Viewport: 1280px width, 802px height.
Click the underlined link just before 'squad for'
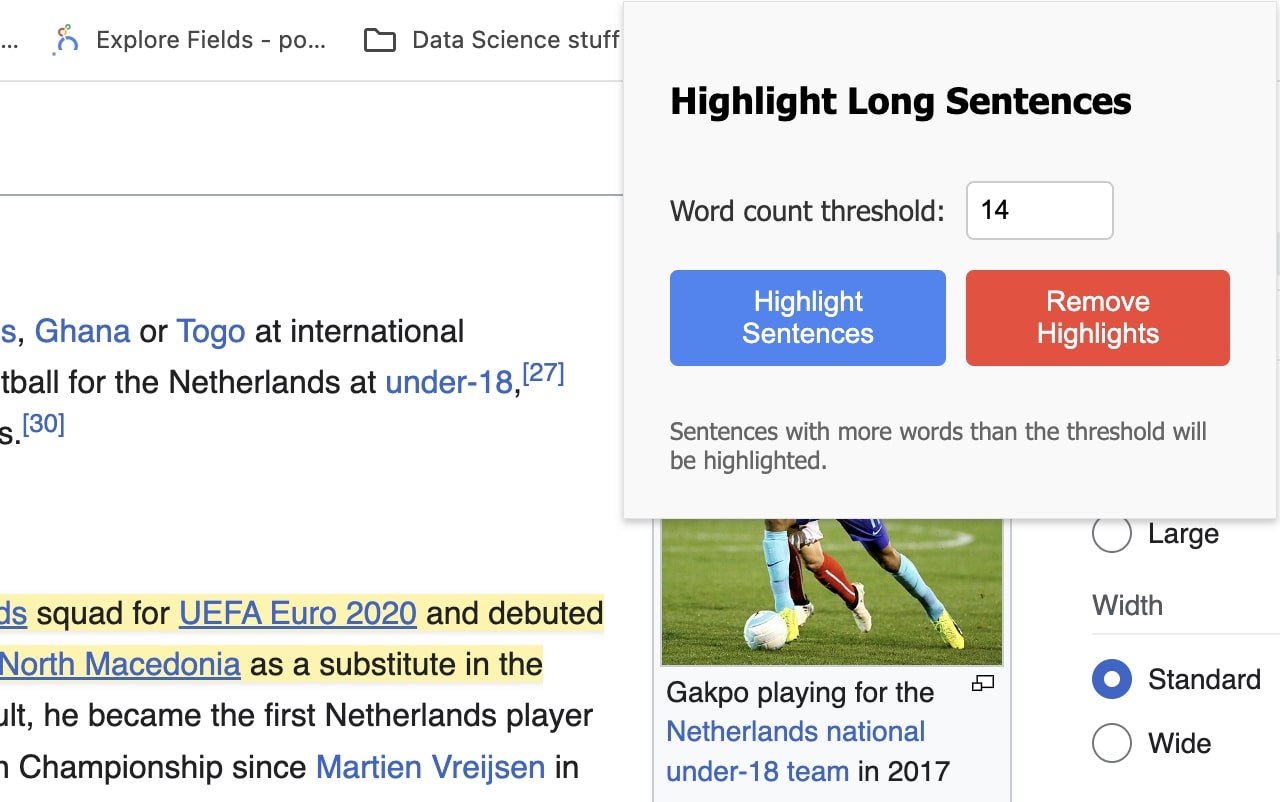pyautogui.click(x=13, y=613)
